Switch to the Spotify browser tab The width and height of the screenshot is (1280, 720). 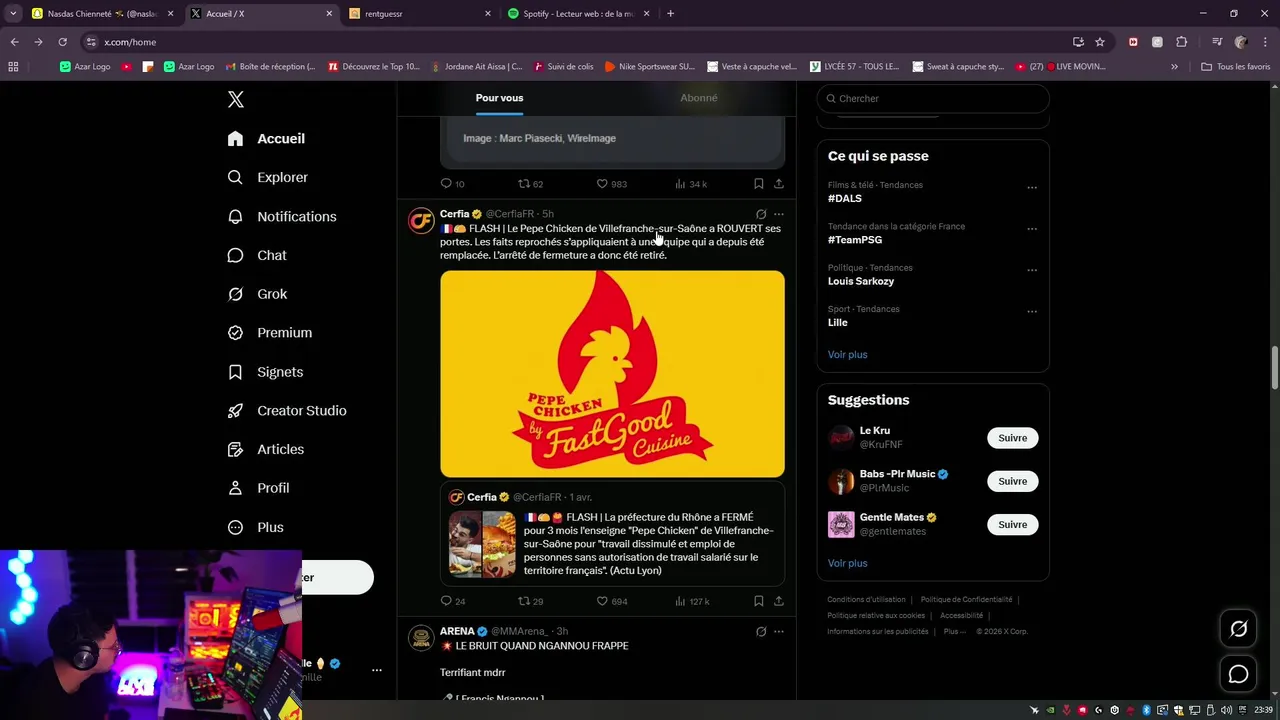tap(578, 14)
